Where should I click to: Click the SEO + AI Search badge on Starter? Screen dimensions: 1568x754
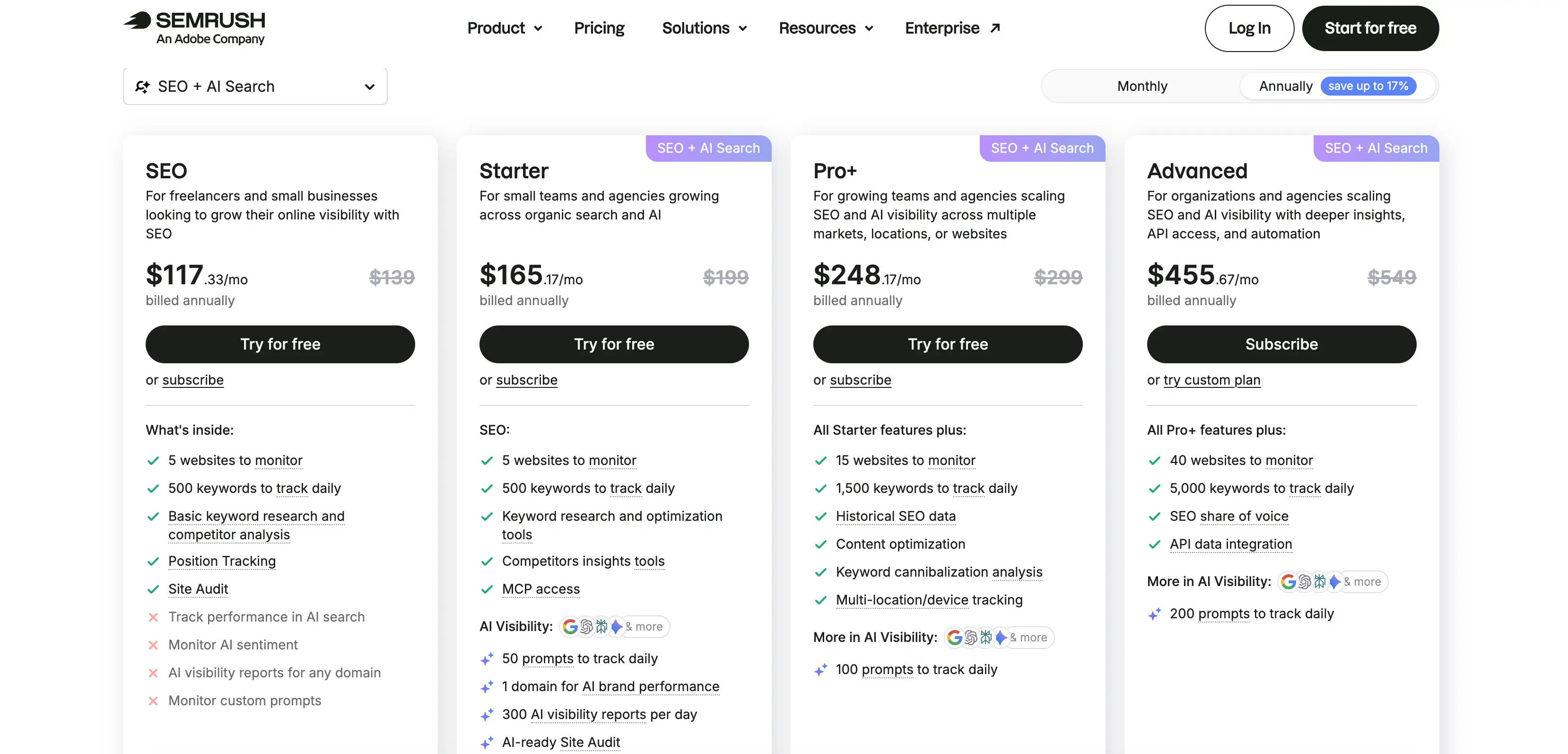coord(708,148)
